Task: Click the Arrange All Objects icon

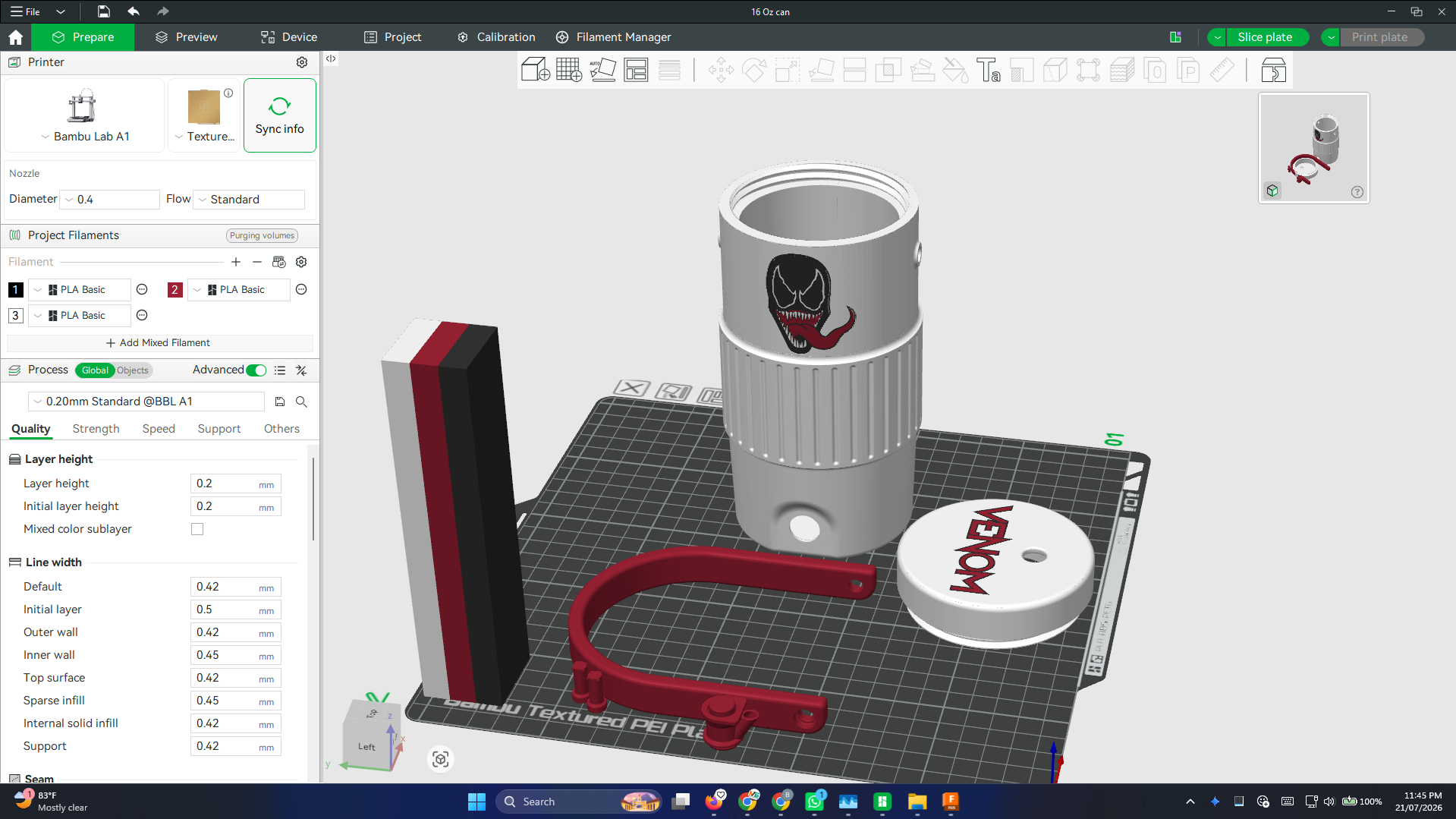Action: 636,70
